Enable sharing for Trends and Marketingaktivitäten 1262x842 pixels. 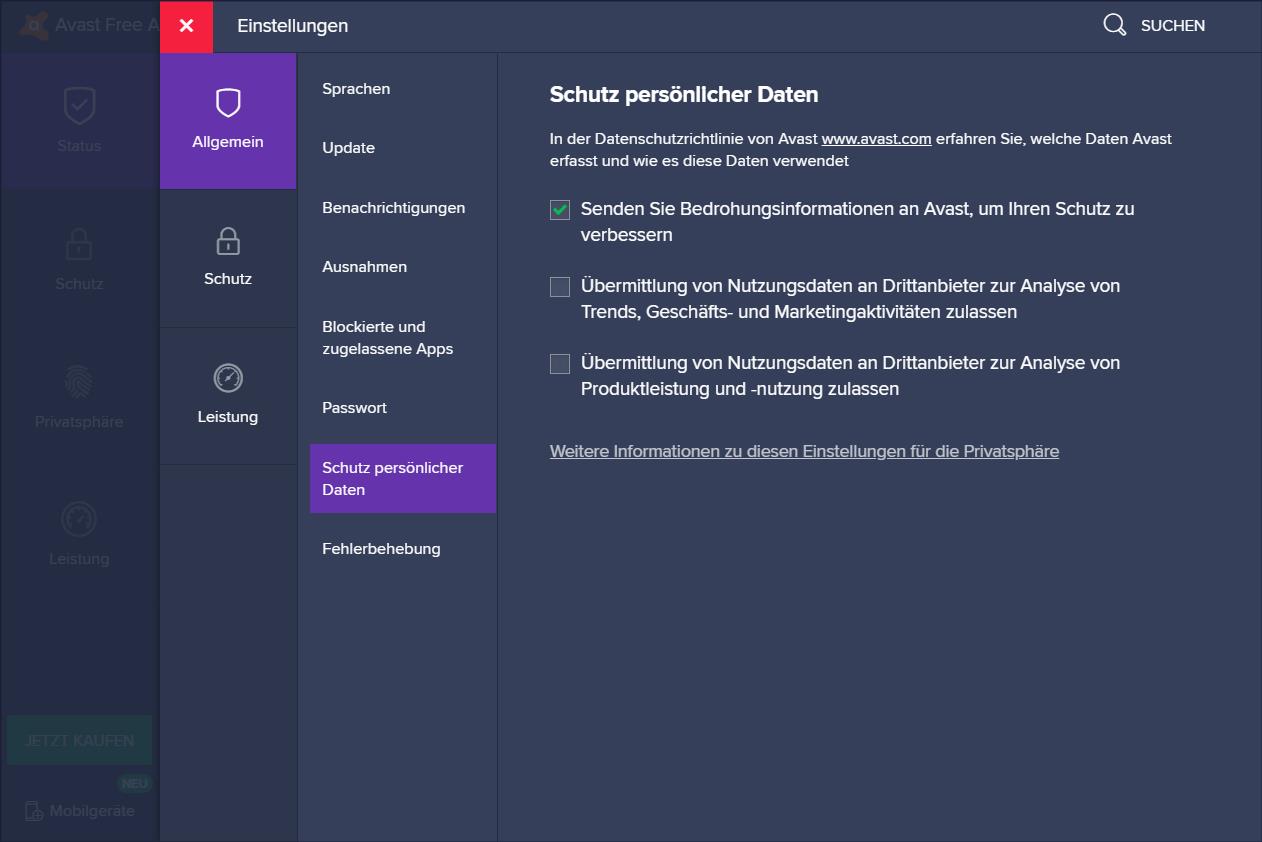(560, 287)
